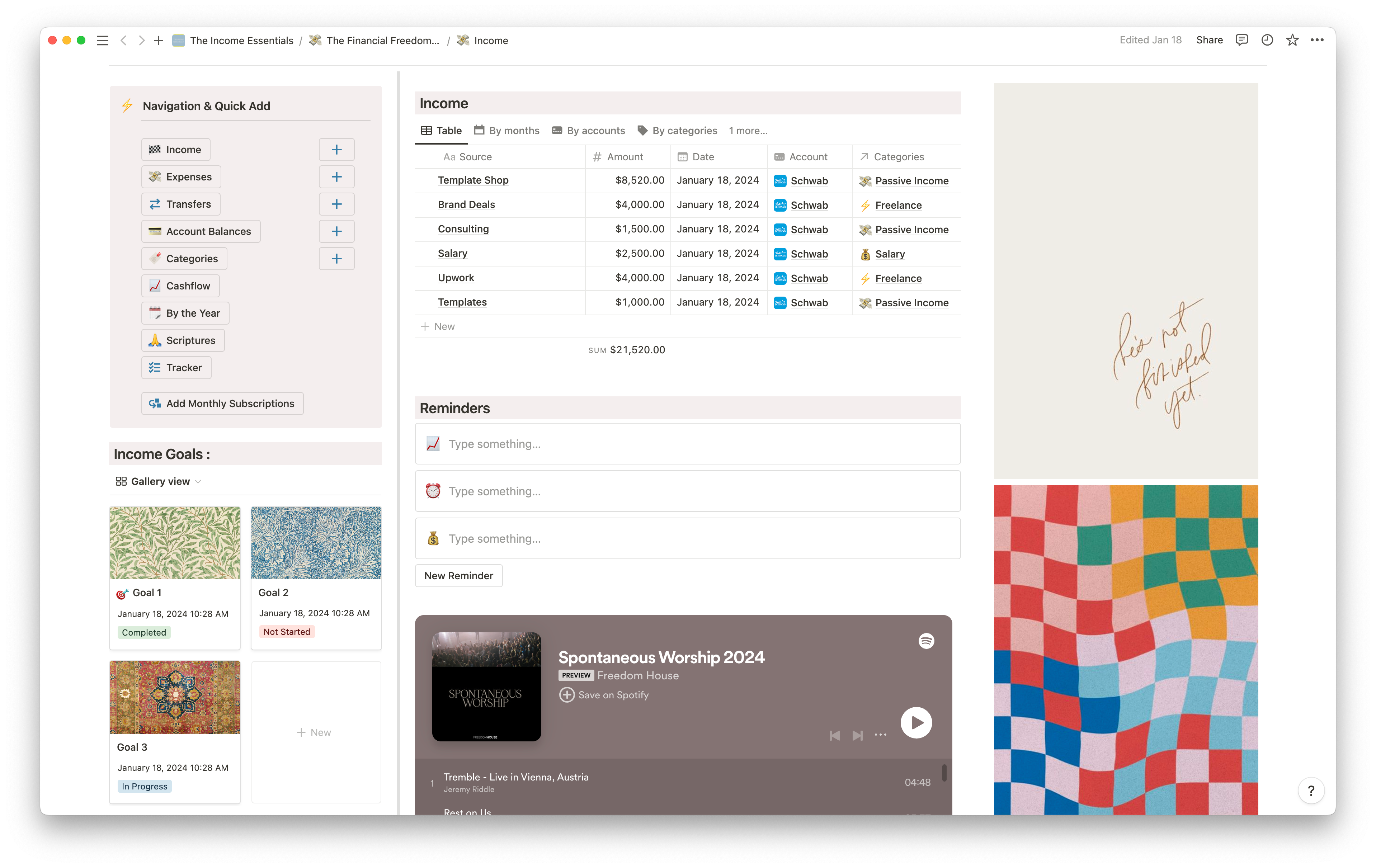Open the comments icon in the top bar

pos(1241,40)
